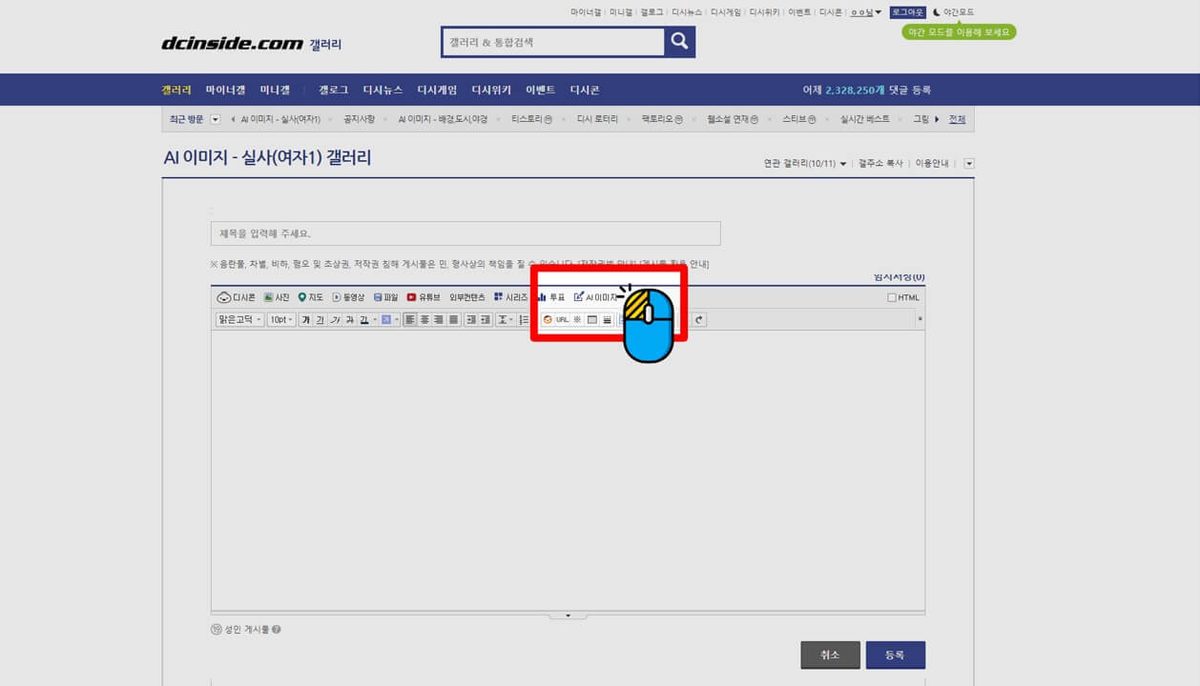Apply italic text formatting
The height and width of the screenshot is (686, 1200).
click(x=334, y=320)
